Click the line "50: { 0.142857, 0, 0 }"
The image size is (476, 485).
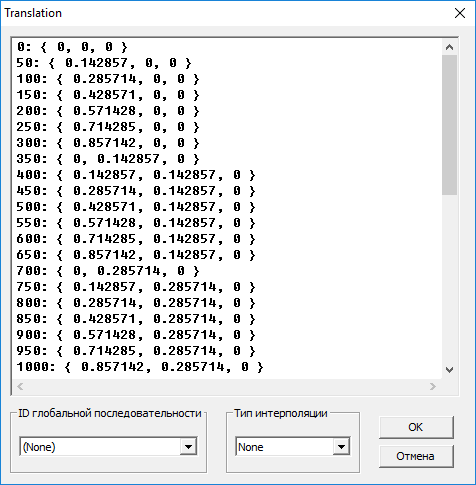[104, 63]
